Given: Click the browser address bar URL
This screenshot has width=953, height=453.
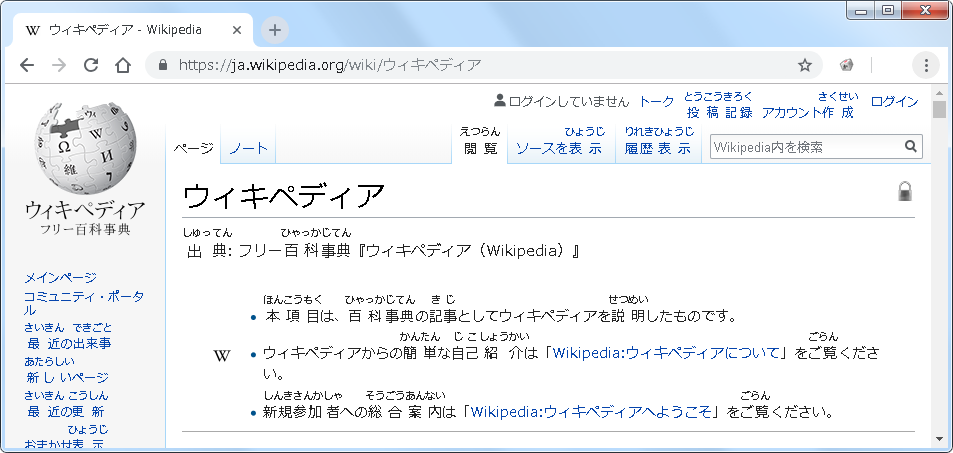Looking at the screenshot, I should click(330, 65).
